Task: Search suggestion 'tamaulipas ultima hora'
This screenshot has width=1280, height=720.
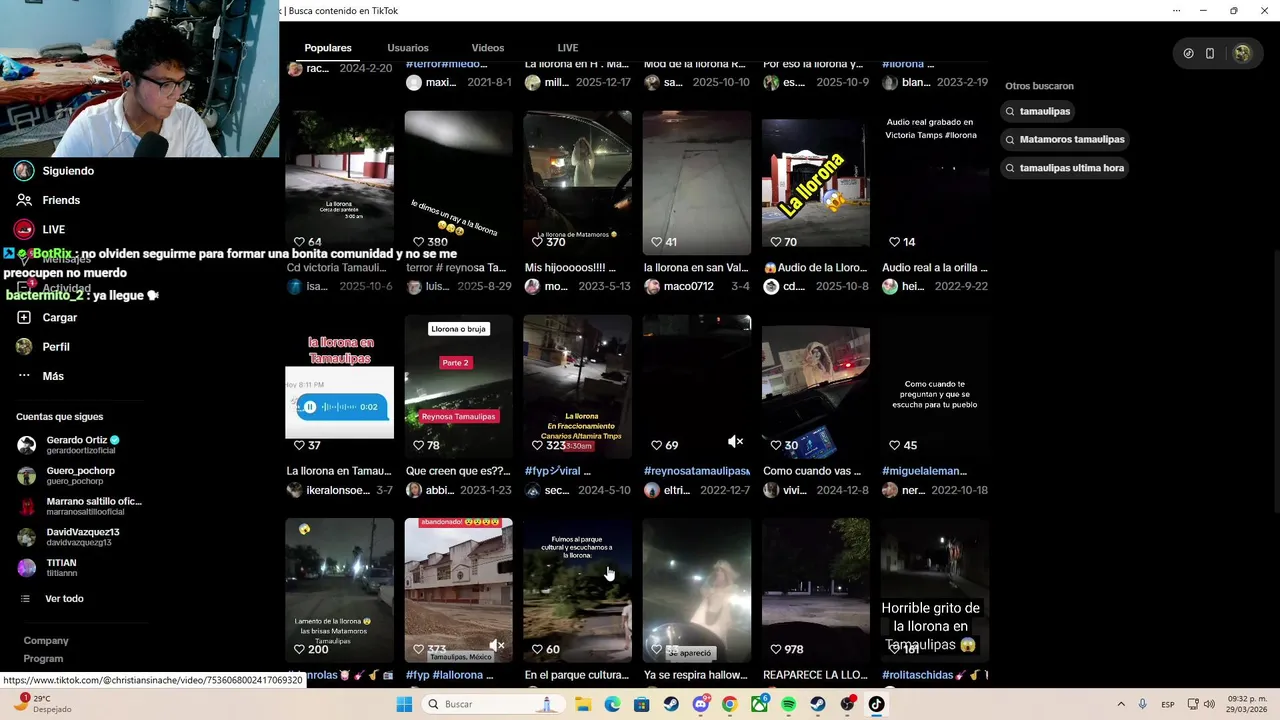Action: (1065, 168)
